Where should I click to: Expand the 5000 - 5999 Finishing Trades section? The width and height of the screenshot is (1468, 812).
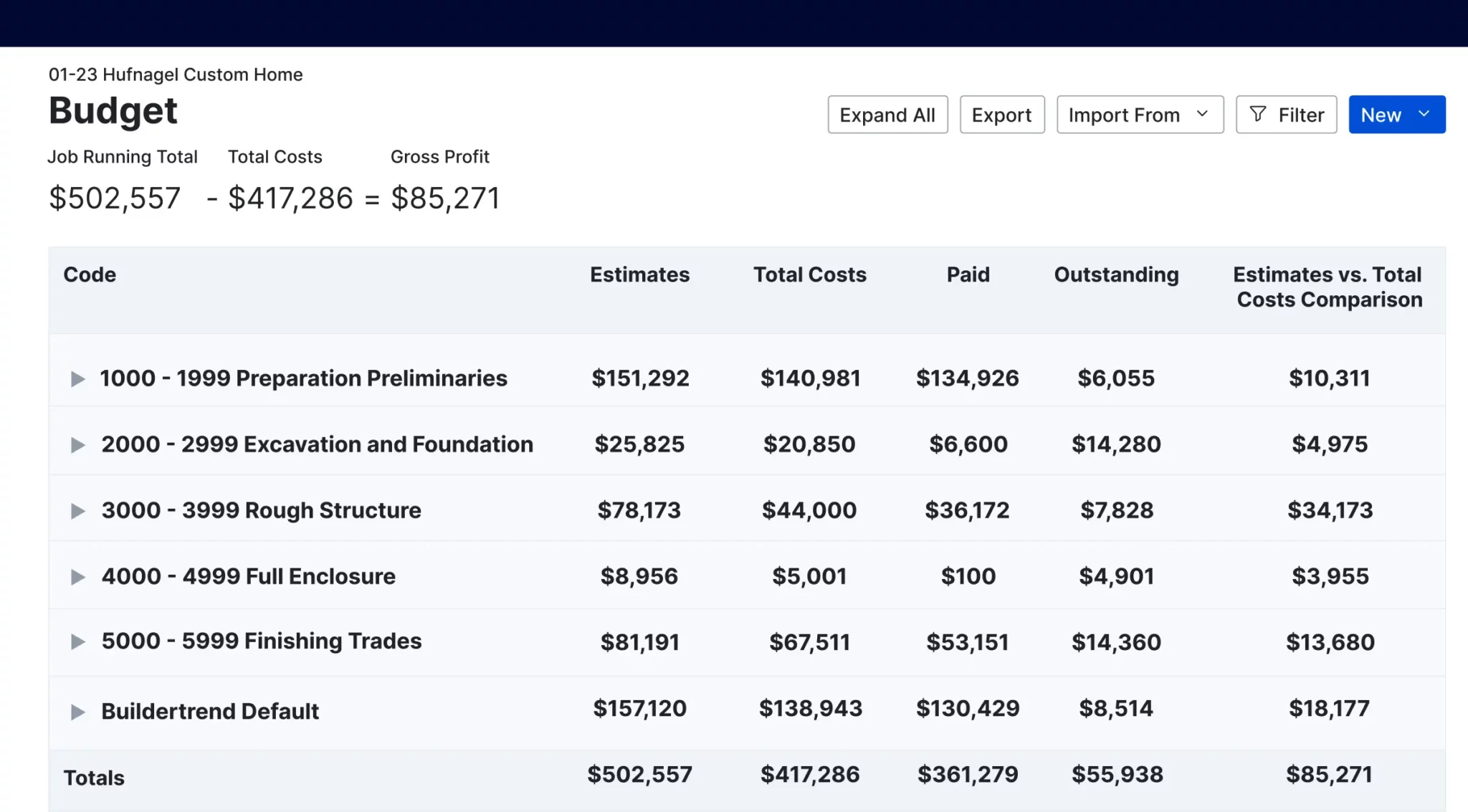click(77, 641)
